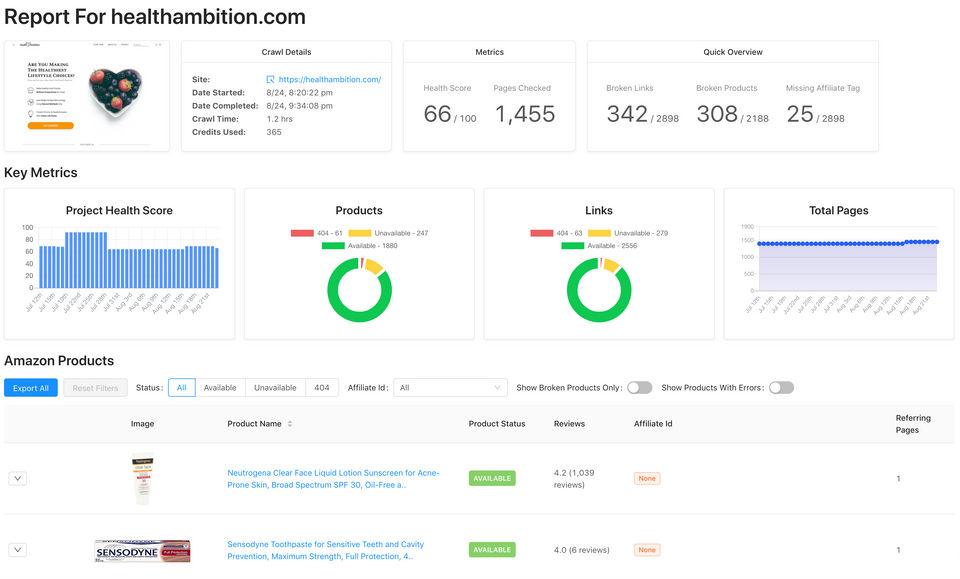Click the None affiliate tag in Sensodyne row
960x579 pixels.
point(647,550)
